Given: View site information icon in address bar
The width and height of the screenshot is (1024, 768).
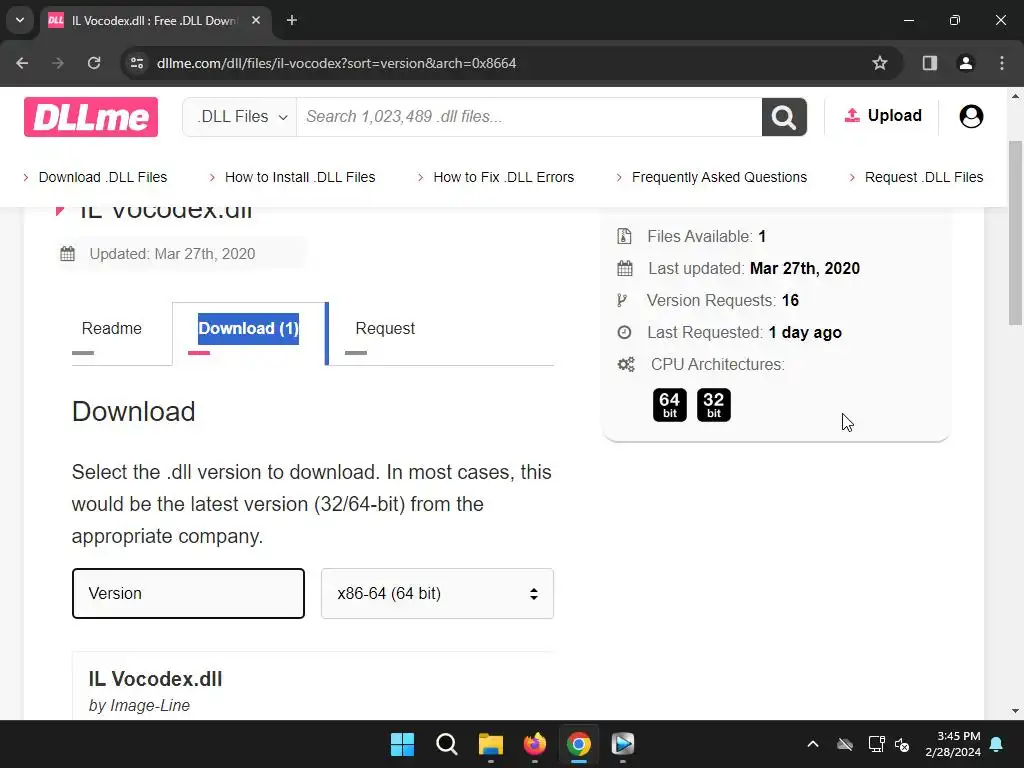Looking at the screenshot, I should click(136, 63).
